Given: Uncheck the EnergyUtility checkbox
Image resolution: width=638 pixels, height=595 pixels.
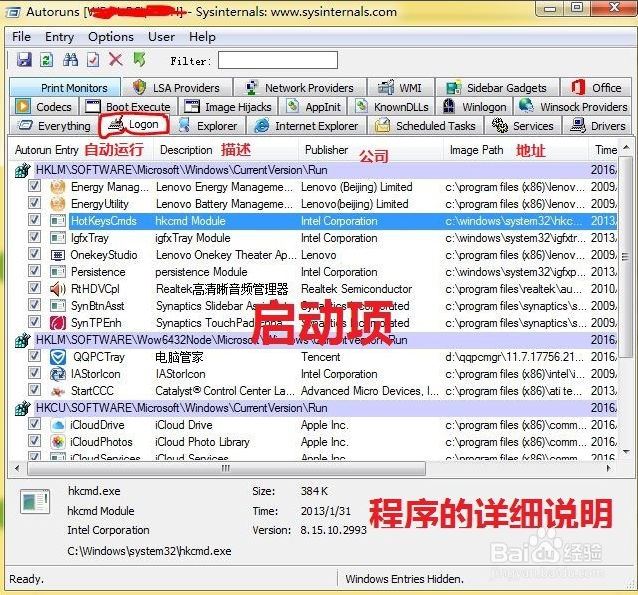Looking at the screenshot, I should (x=35, y=203).
